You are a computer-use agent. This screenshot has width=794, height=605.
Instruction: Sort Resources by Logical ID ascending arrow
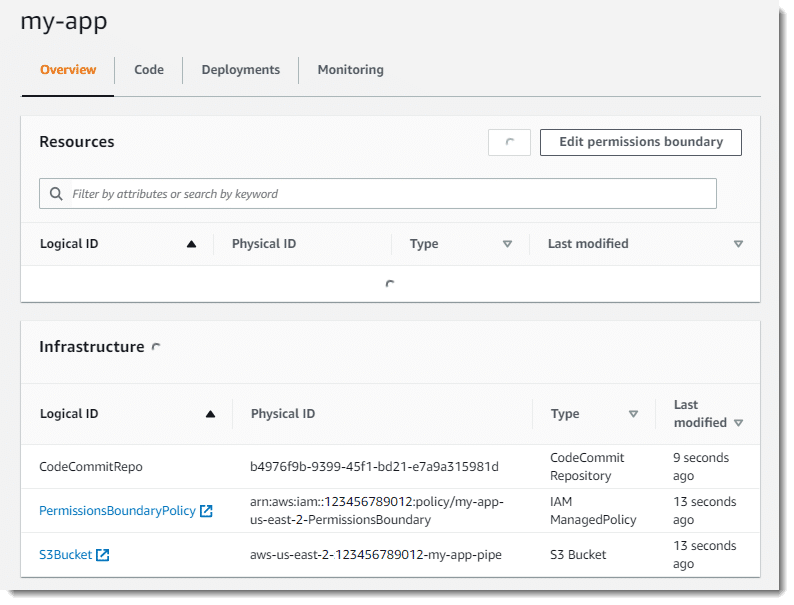pyautogui.click(x=191, y=244)
